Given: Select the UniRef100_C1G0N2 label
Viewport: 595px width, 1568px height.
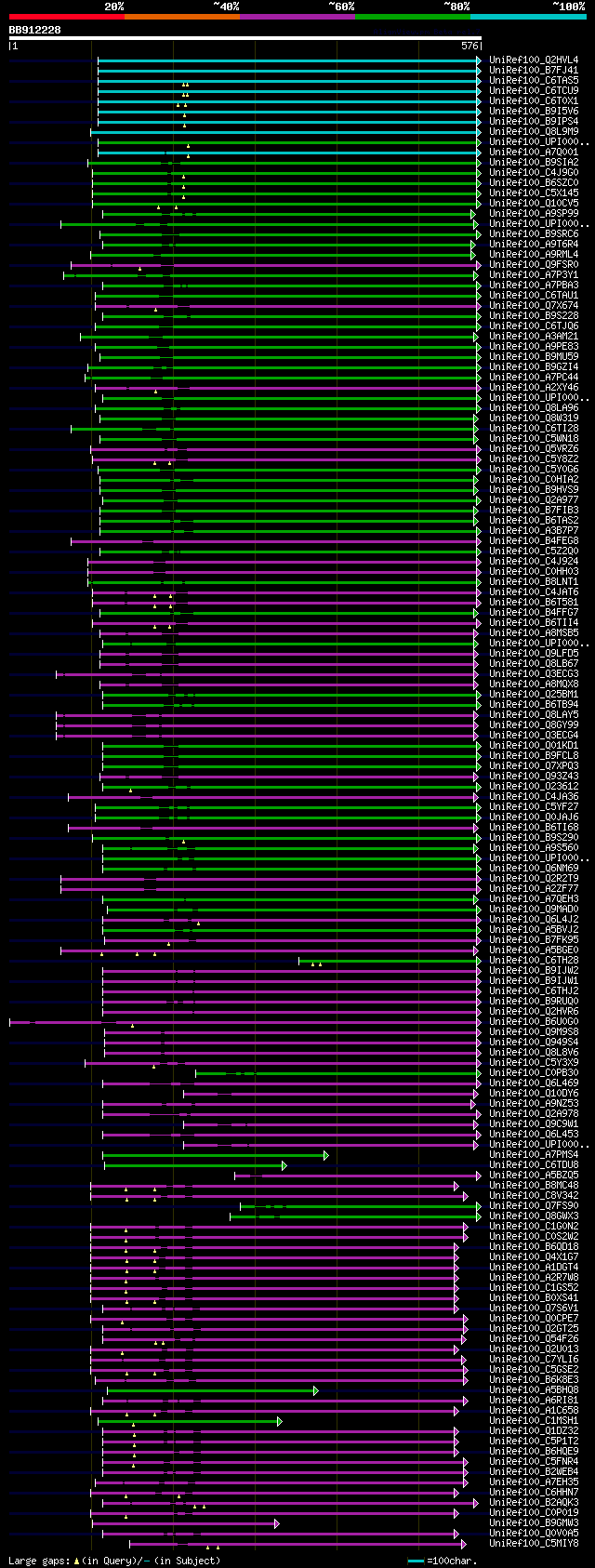Looking at the screenshot, I should (534, 1226).
